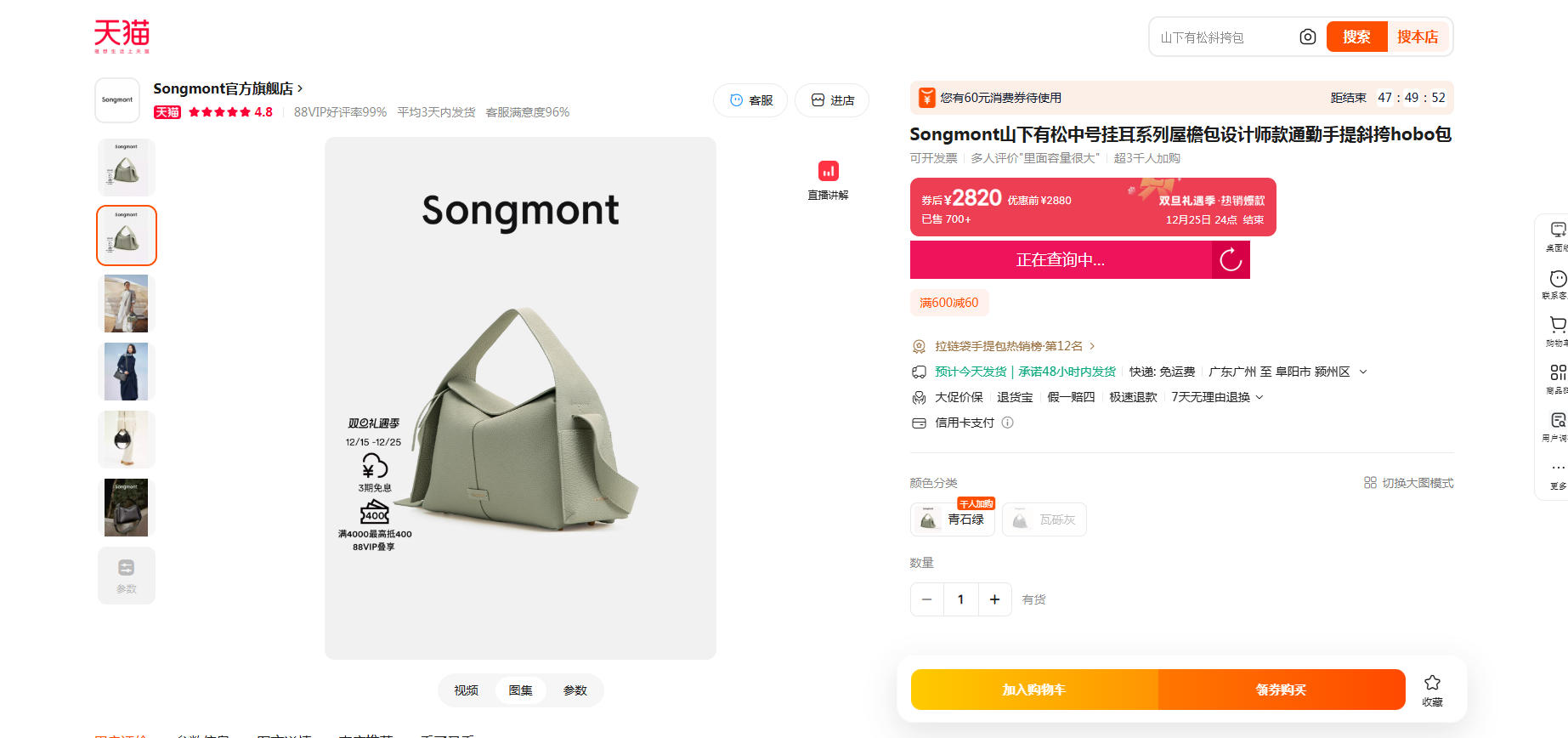The width and height of the screenshot is (1568, 738).
Task: Select the 瓦砾灰 color option
Action: (x=1044, y=519)
